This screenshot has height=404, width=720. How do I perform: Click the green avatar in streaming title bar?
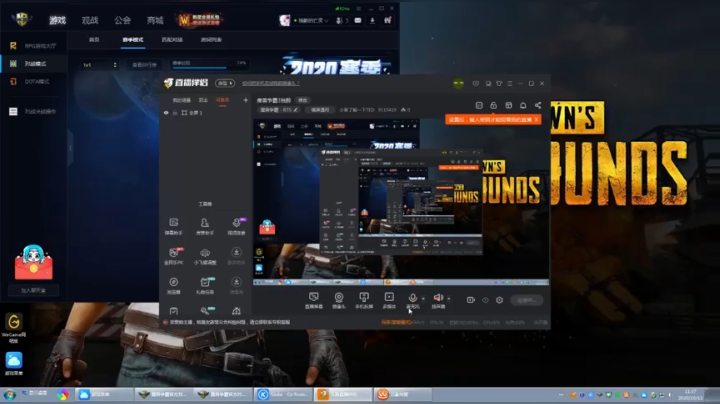click(x=458, y=84)
